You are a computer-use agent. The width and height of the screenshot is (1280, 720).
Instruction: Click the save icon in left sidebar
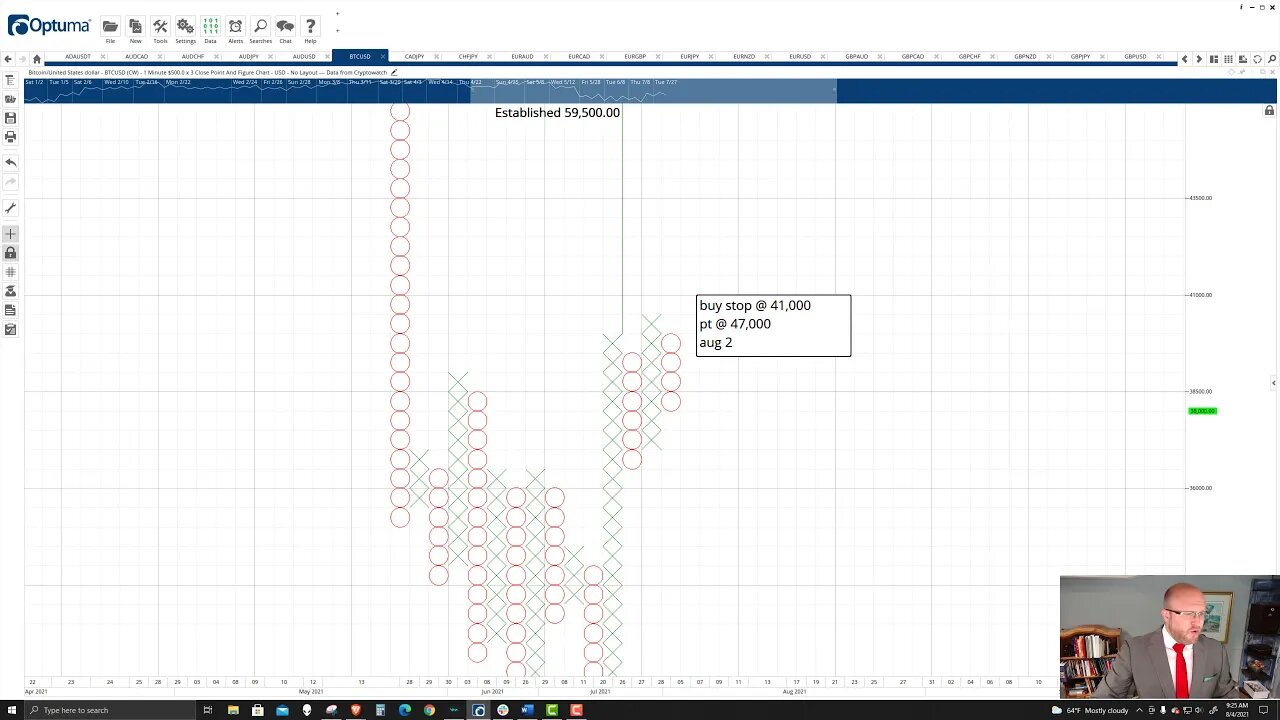(x=10, y=118)
